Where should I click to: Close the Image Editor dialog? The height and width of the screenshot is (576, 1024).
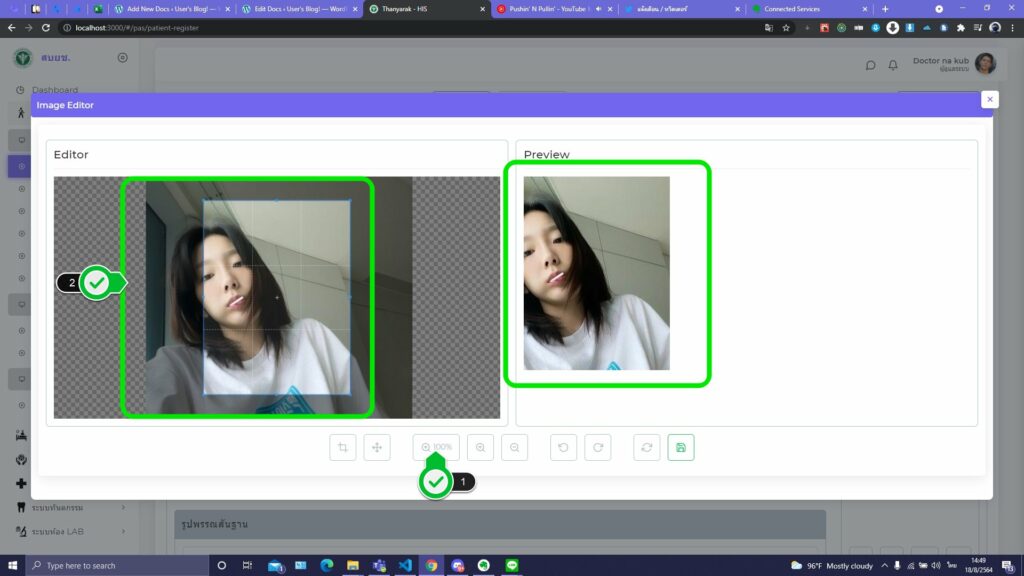pos(989,99)
